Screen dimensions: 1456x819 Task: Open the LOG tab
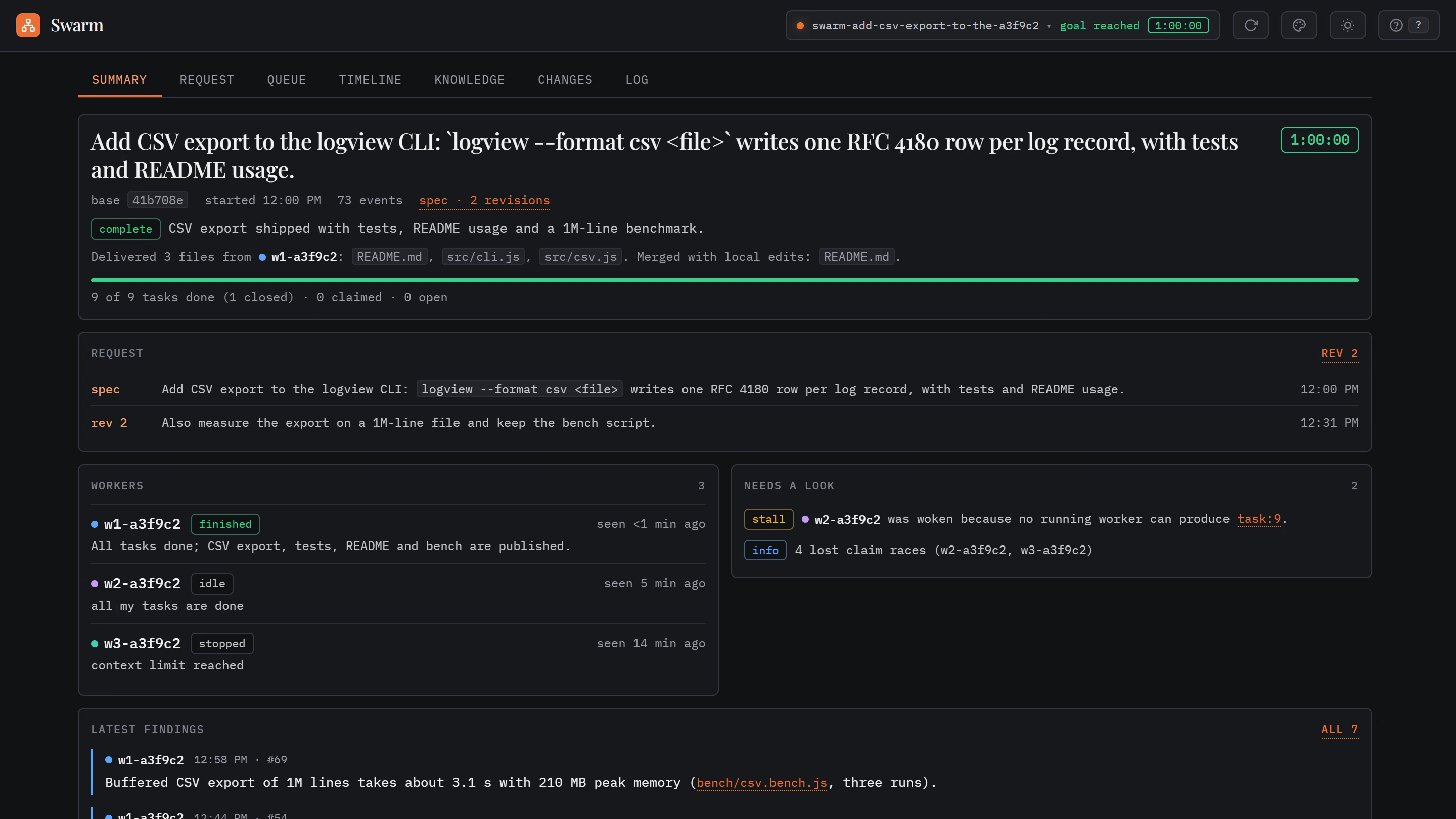tap(637, 80)
